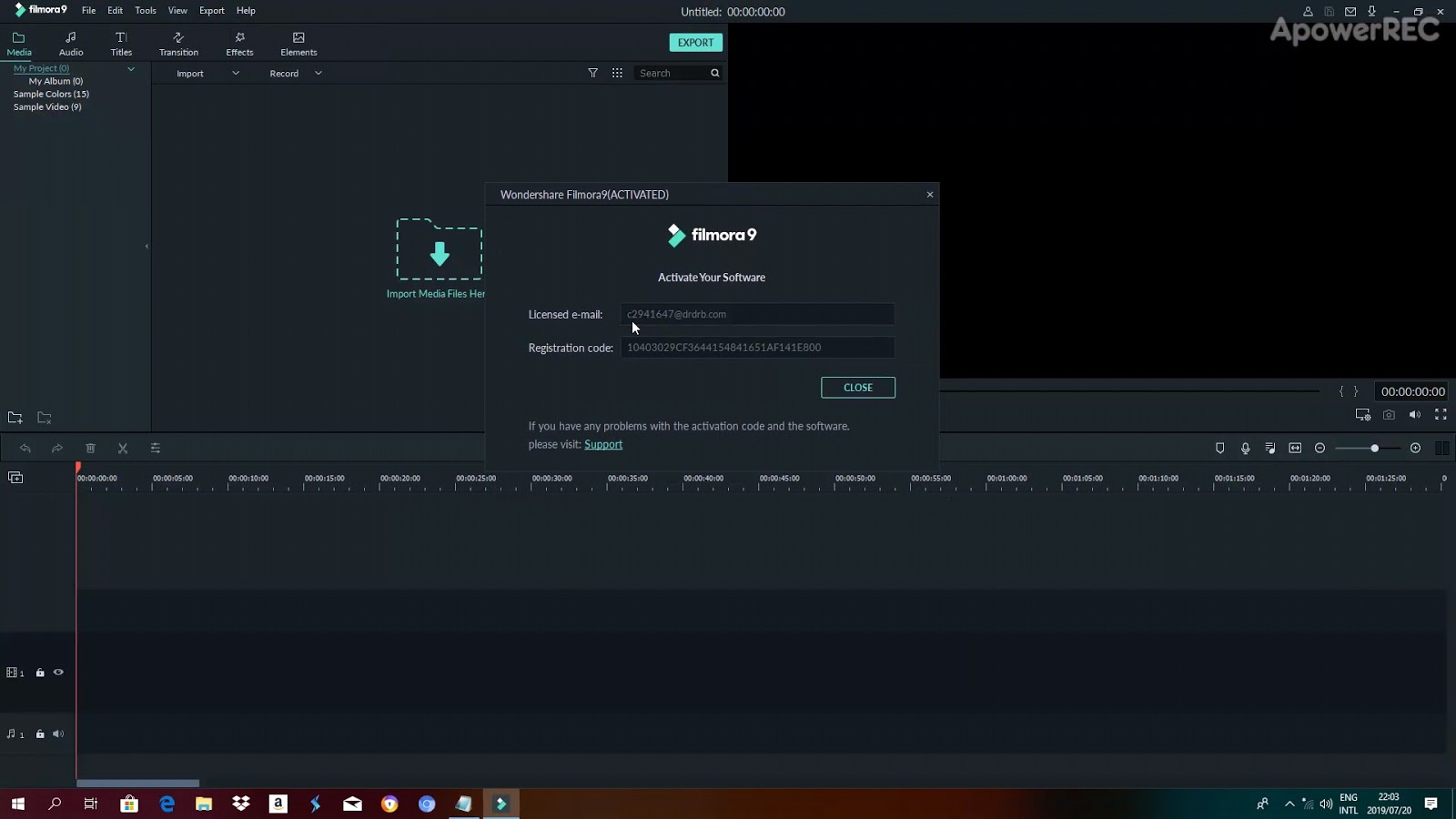Click the green EXPORT button

coord(695,43)
